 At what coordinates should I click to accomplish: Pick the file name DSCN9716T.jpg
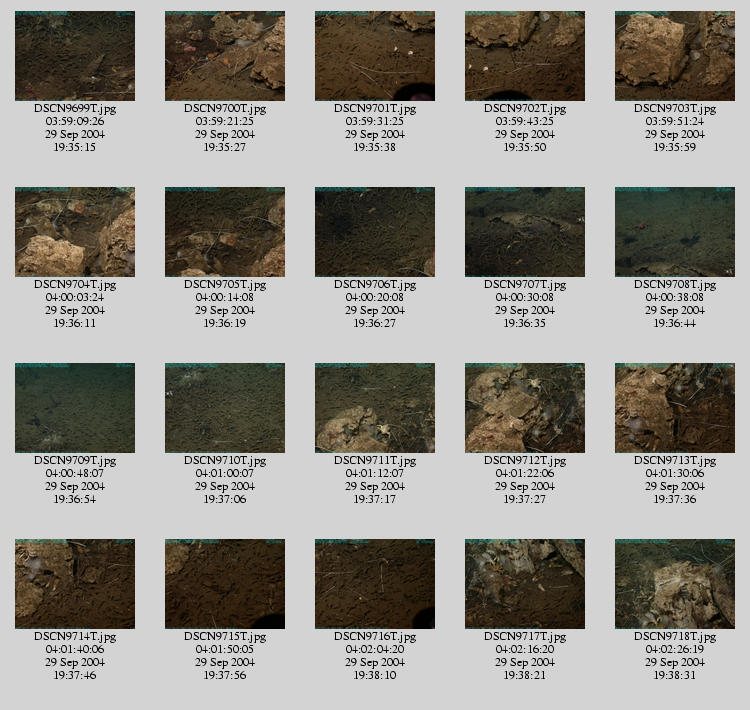tap(375, 637)
